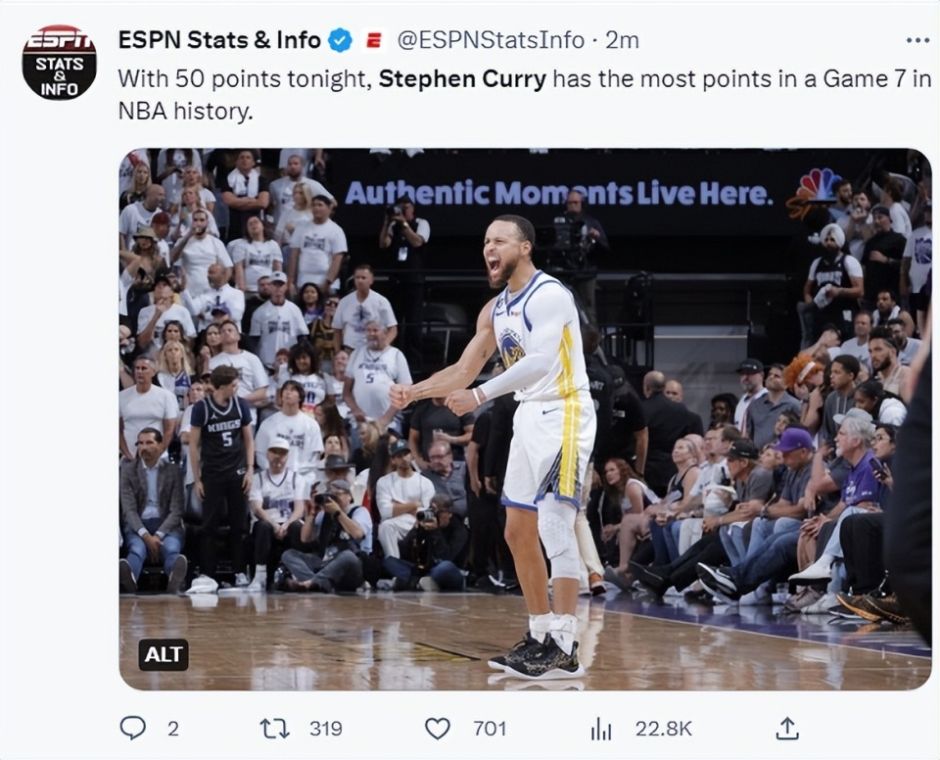Screen dimensions: 940x760
Task: Click the retweet arrows icon
Action: (274, 728)
